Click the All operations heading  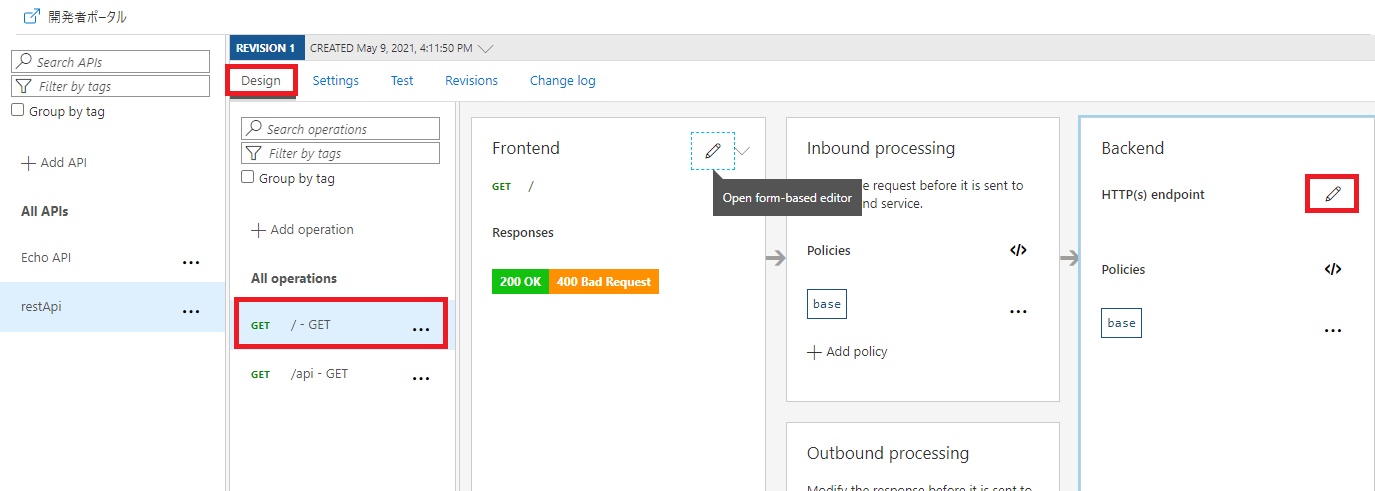[x=294, y=279]
